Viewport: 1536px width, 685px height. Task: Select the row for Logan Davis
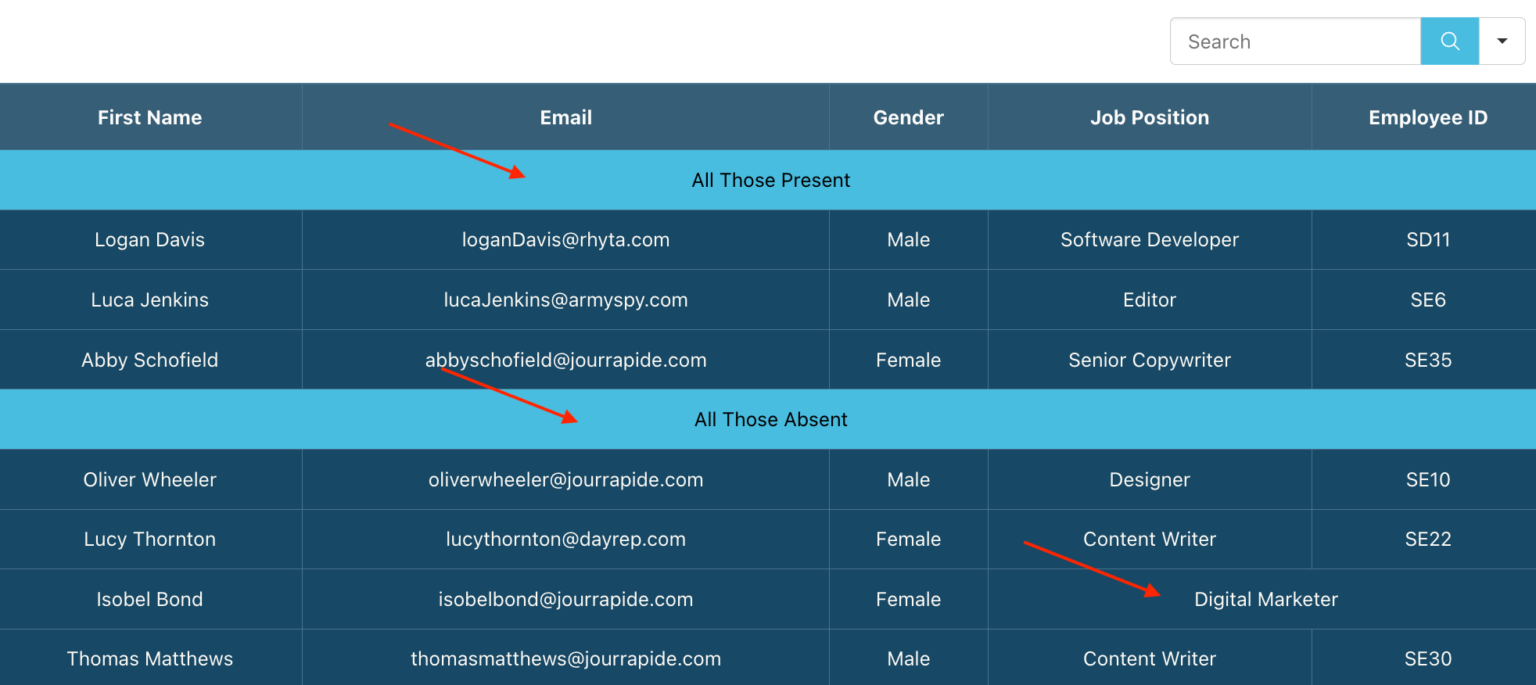point(149,239)
